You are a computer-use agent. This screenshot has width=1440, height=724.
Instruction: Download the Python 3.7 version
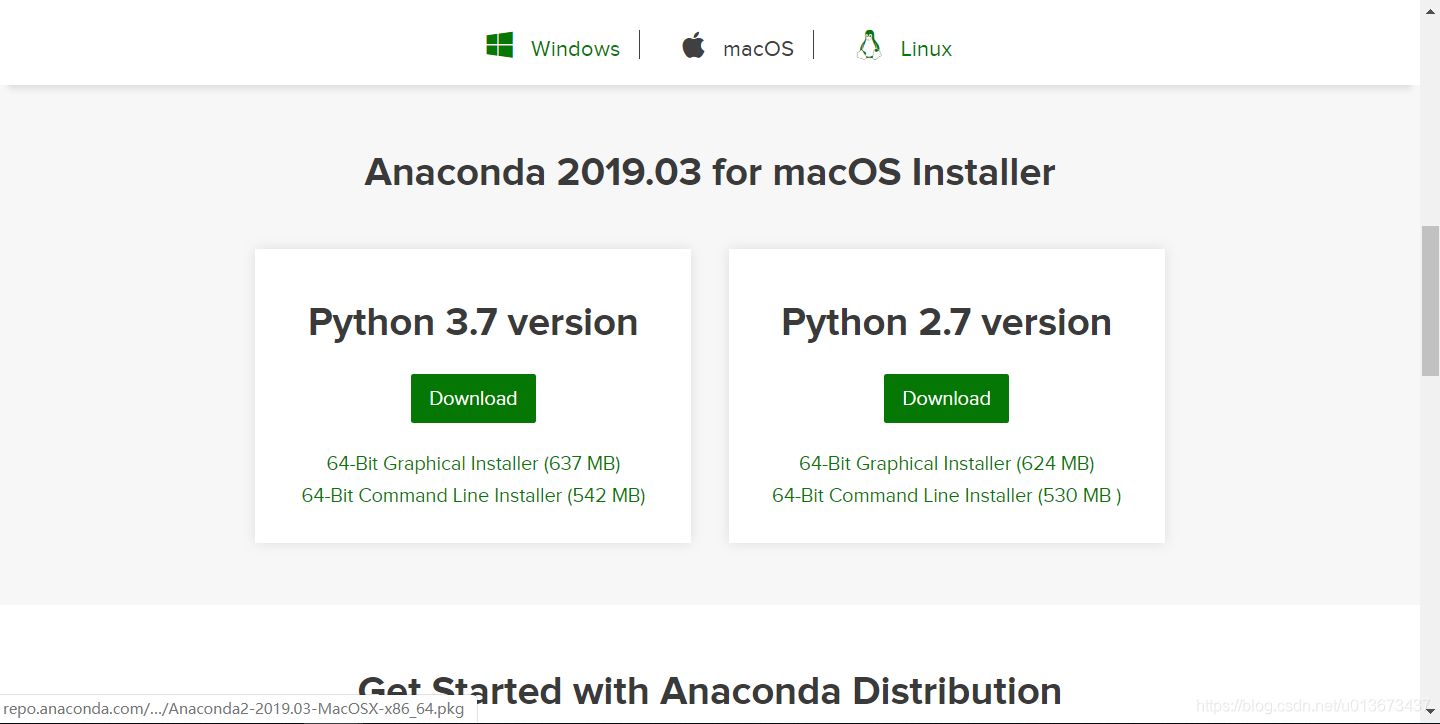[473, 398]
